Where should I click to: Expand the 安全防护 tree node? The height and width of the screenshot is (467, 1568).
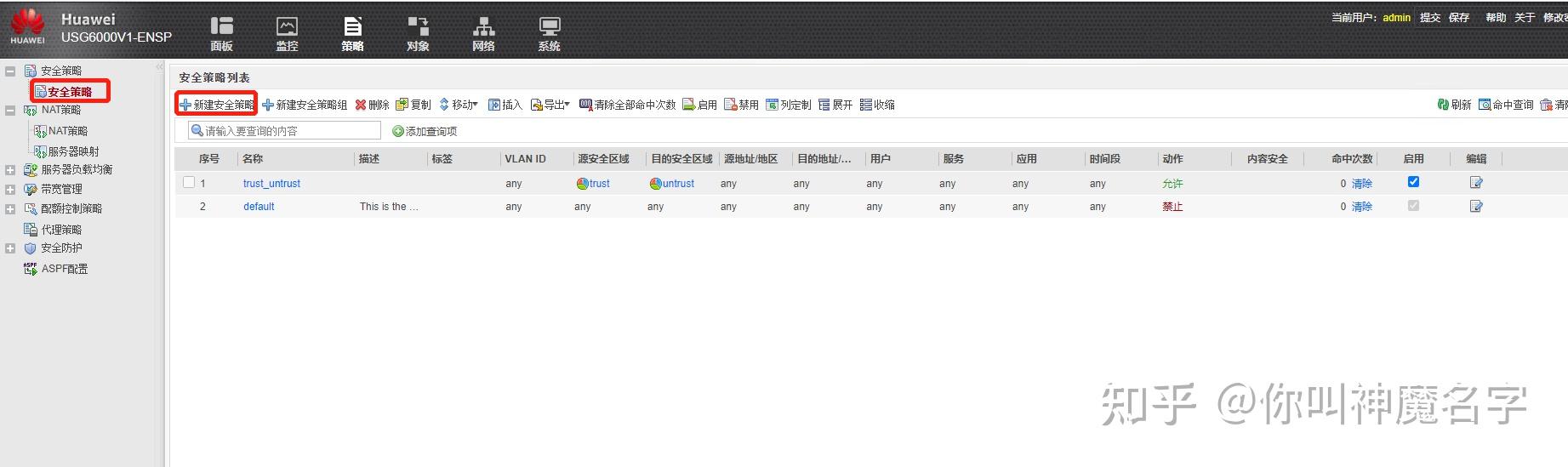[10, 248]
